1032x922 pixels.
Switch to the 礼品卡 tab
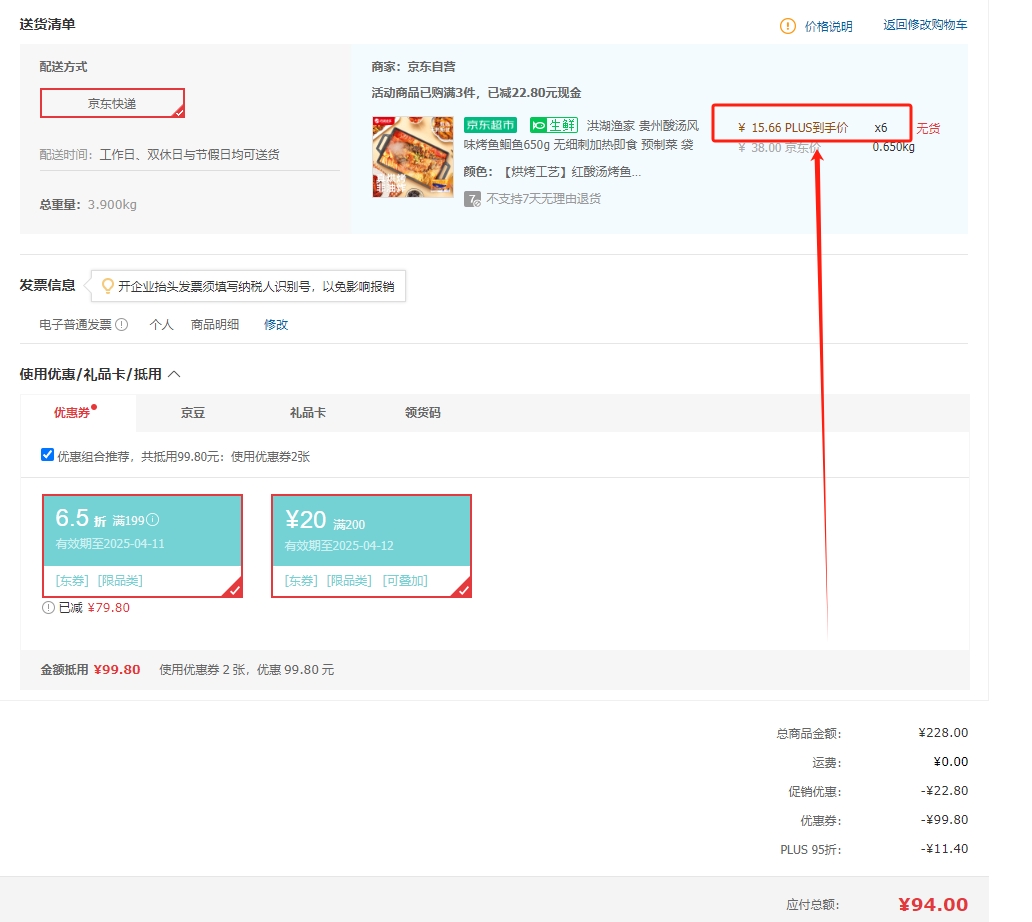[x=307, y=413]
